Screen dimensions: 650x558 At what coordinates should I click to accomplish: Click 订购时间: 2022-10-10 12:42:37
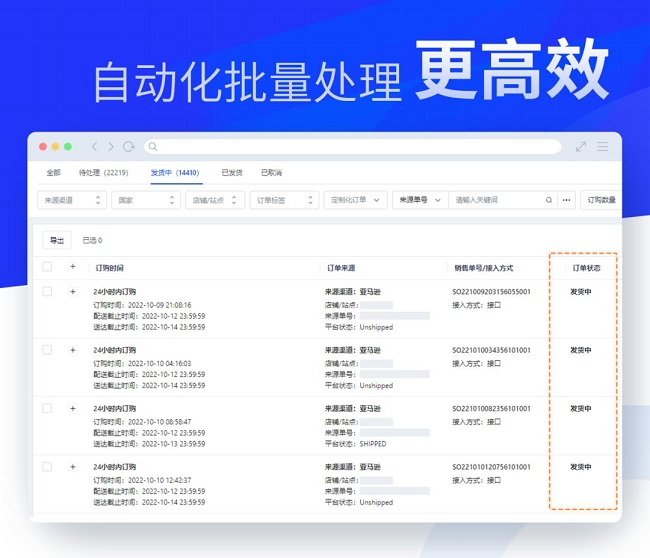pyautogui.click(x=142, y=480)
